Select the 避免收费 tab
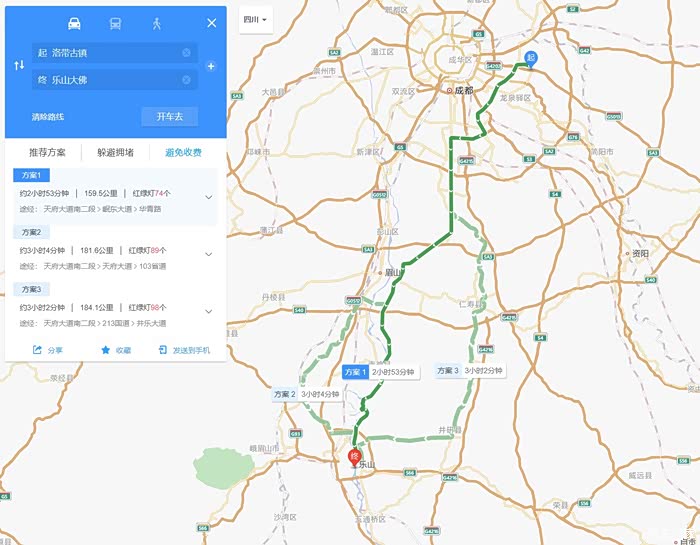Screen dimensions: 700x545 tap(183, 152)
